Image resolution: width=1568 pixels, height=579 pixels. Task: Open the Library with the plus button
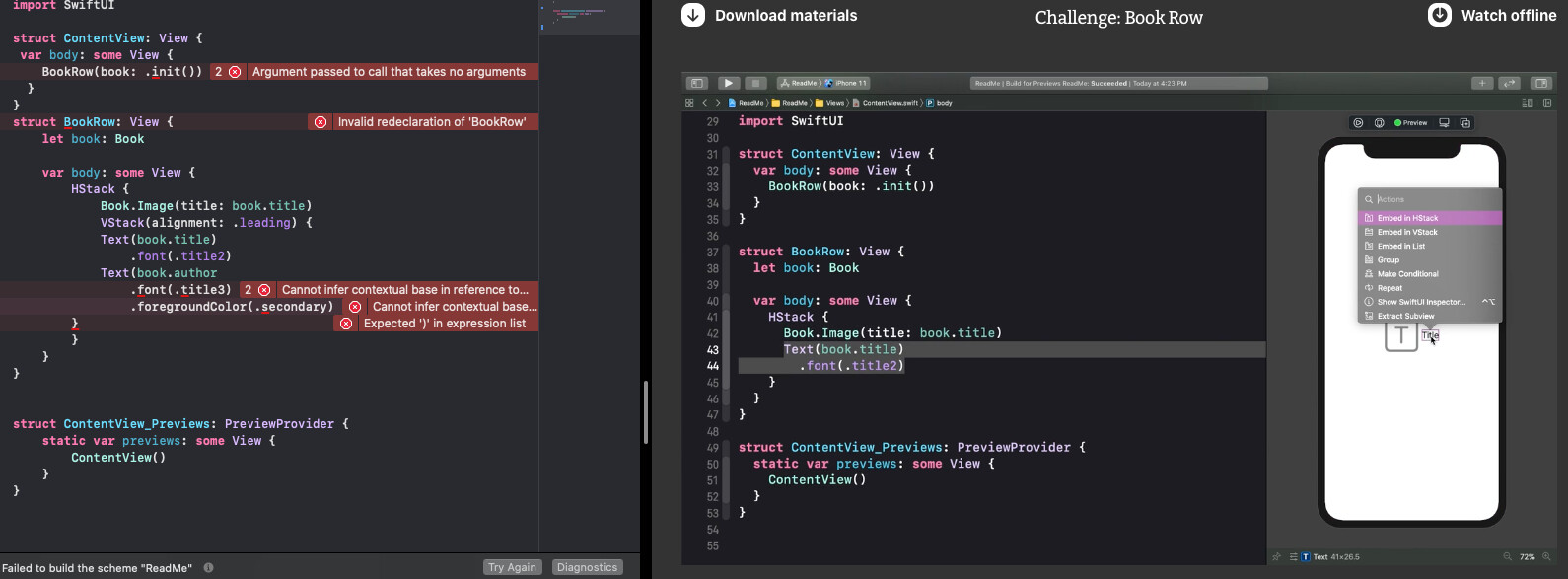1482,83
